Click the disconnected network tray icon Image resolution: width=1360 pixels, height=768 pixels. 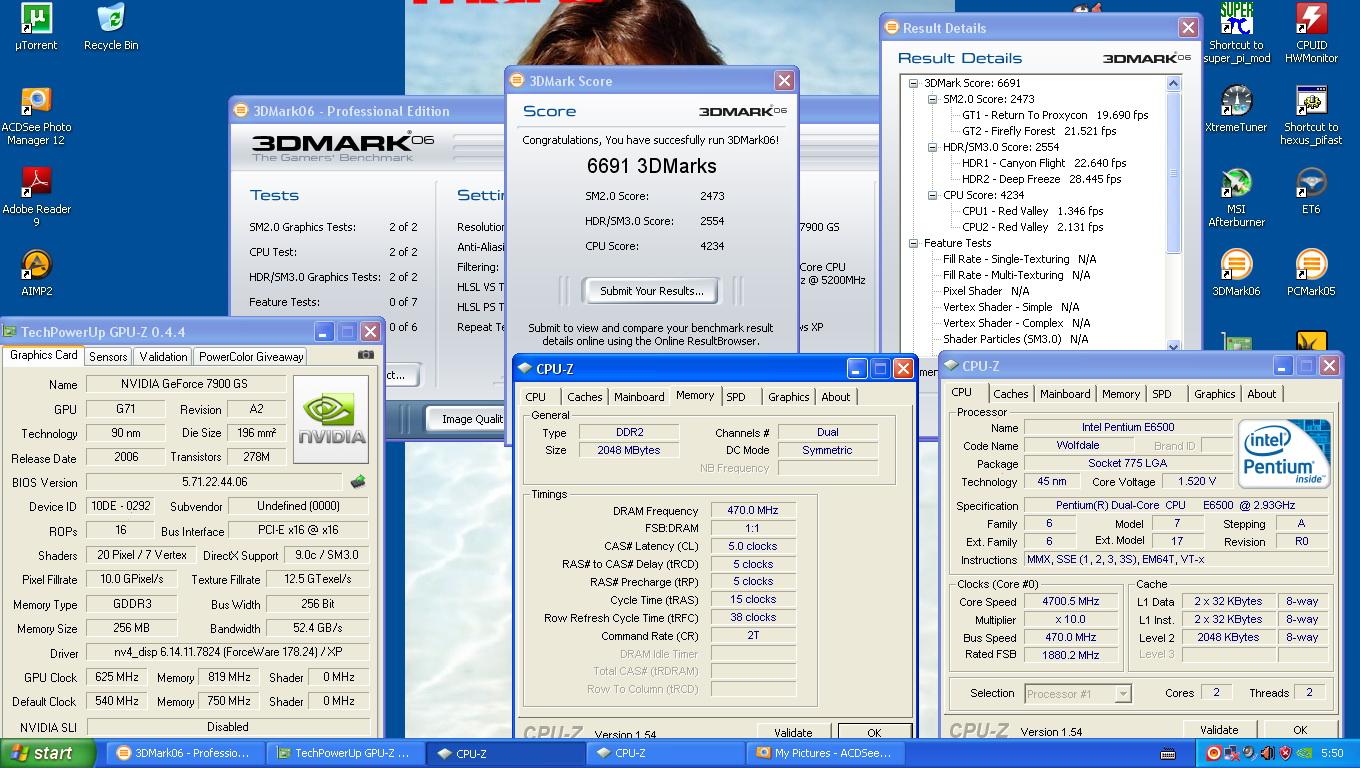(1231, 753)
